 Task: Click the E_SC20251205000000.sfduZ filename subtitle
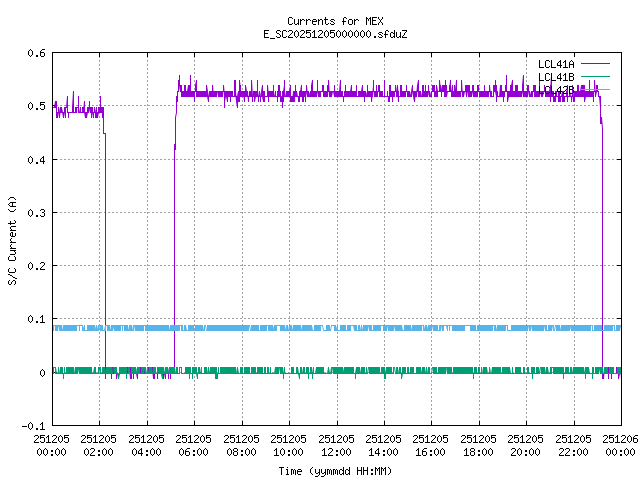[x=335, y=34]
